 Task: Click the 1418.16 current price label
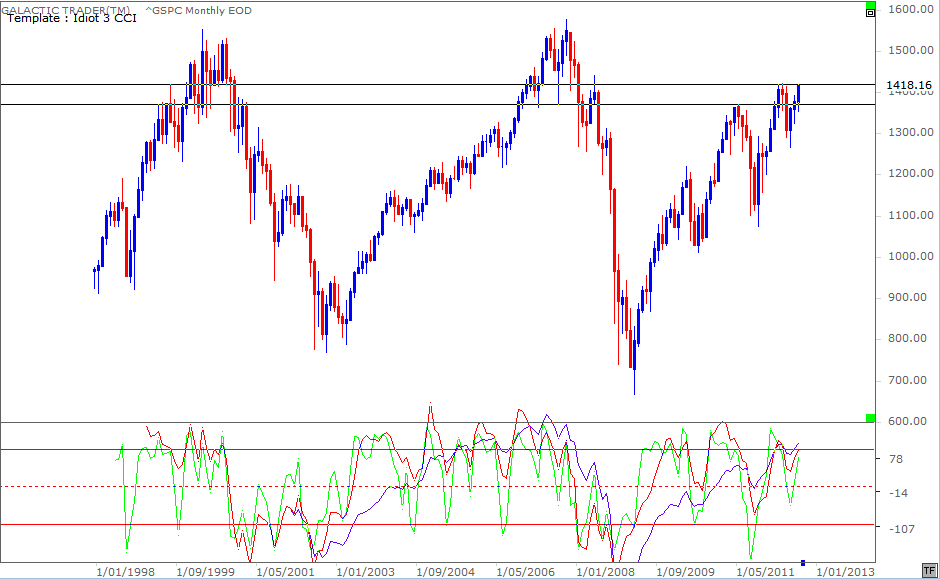coord(909,86)
